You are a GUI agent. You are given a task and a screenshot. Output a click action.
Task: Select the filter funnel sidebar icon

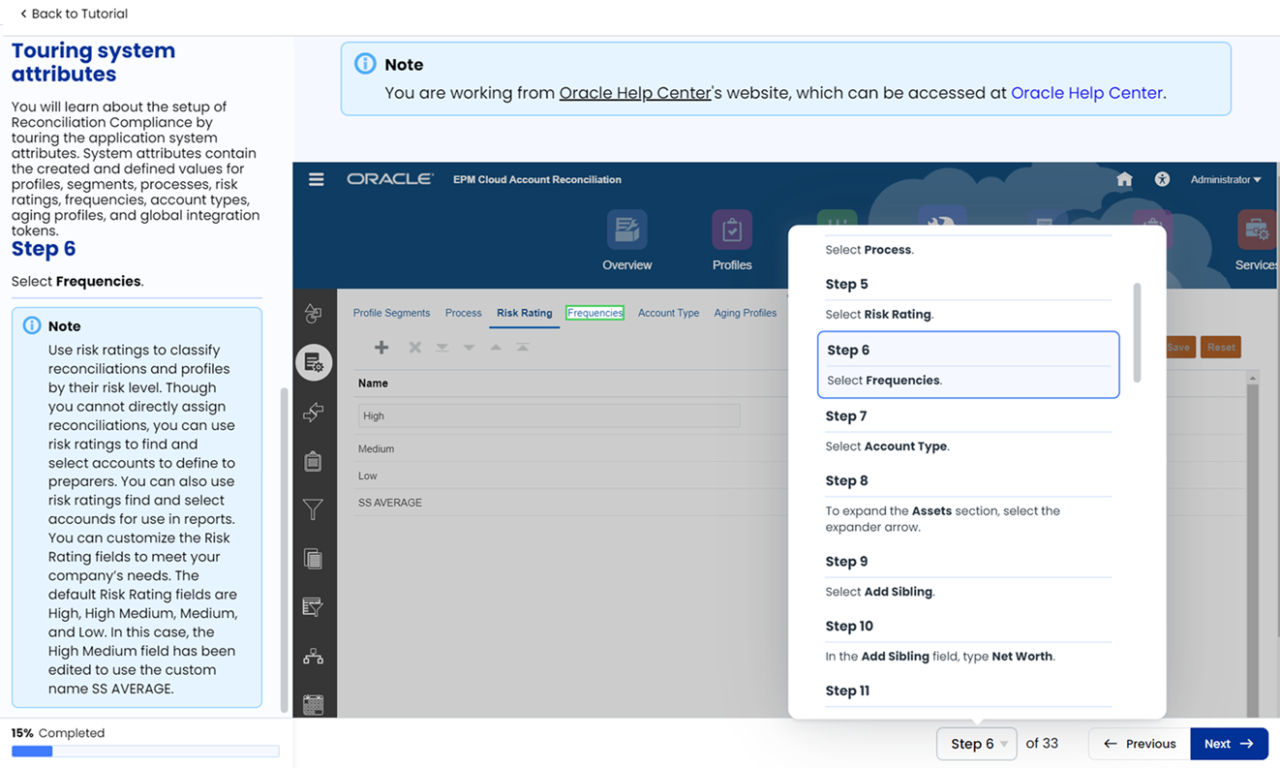point(313,510)
